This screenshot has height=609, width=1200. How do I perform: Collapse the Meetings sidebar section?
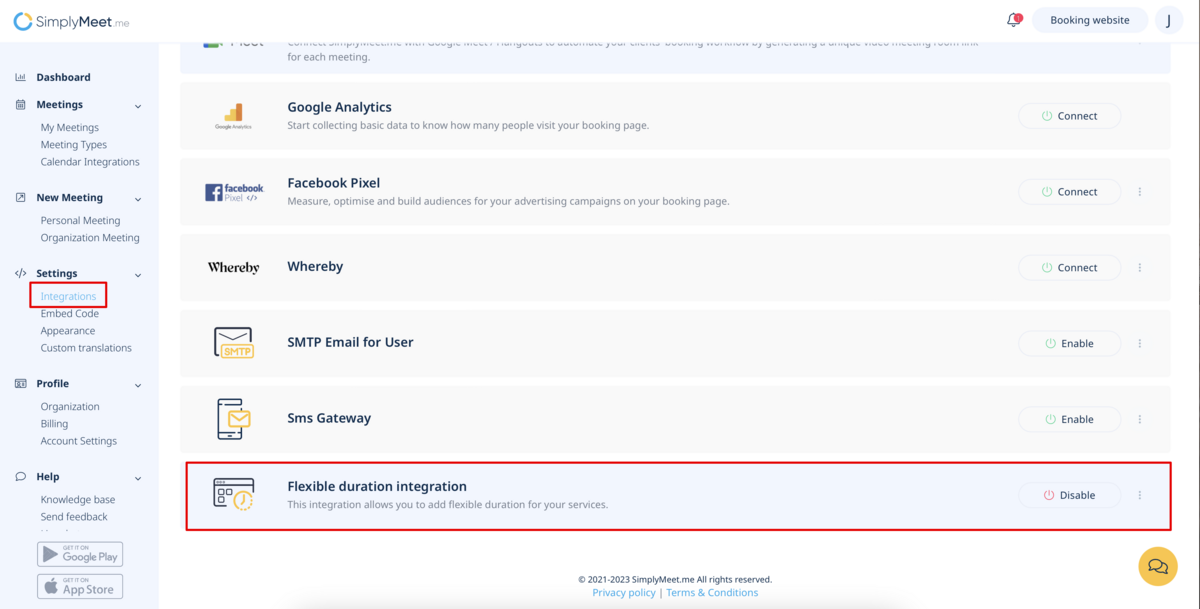(x=138, y=105)
